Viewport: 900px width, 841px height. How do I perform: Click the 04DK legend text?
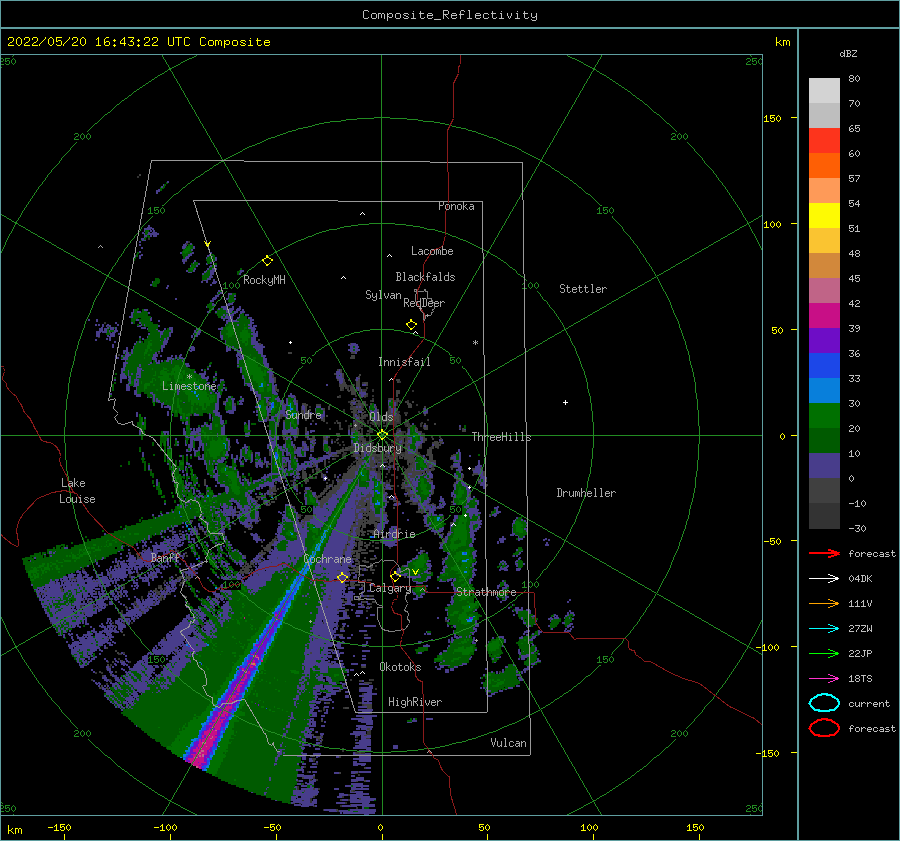(860, 579)
